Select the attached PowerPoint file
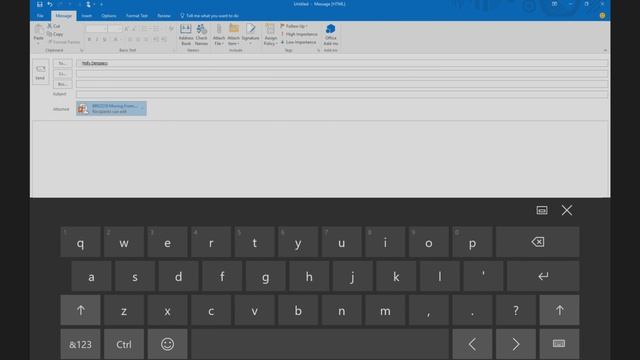This screenshot has height=360, width=640. [111, 109]
